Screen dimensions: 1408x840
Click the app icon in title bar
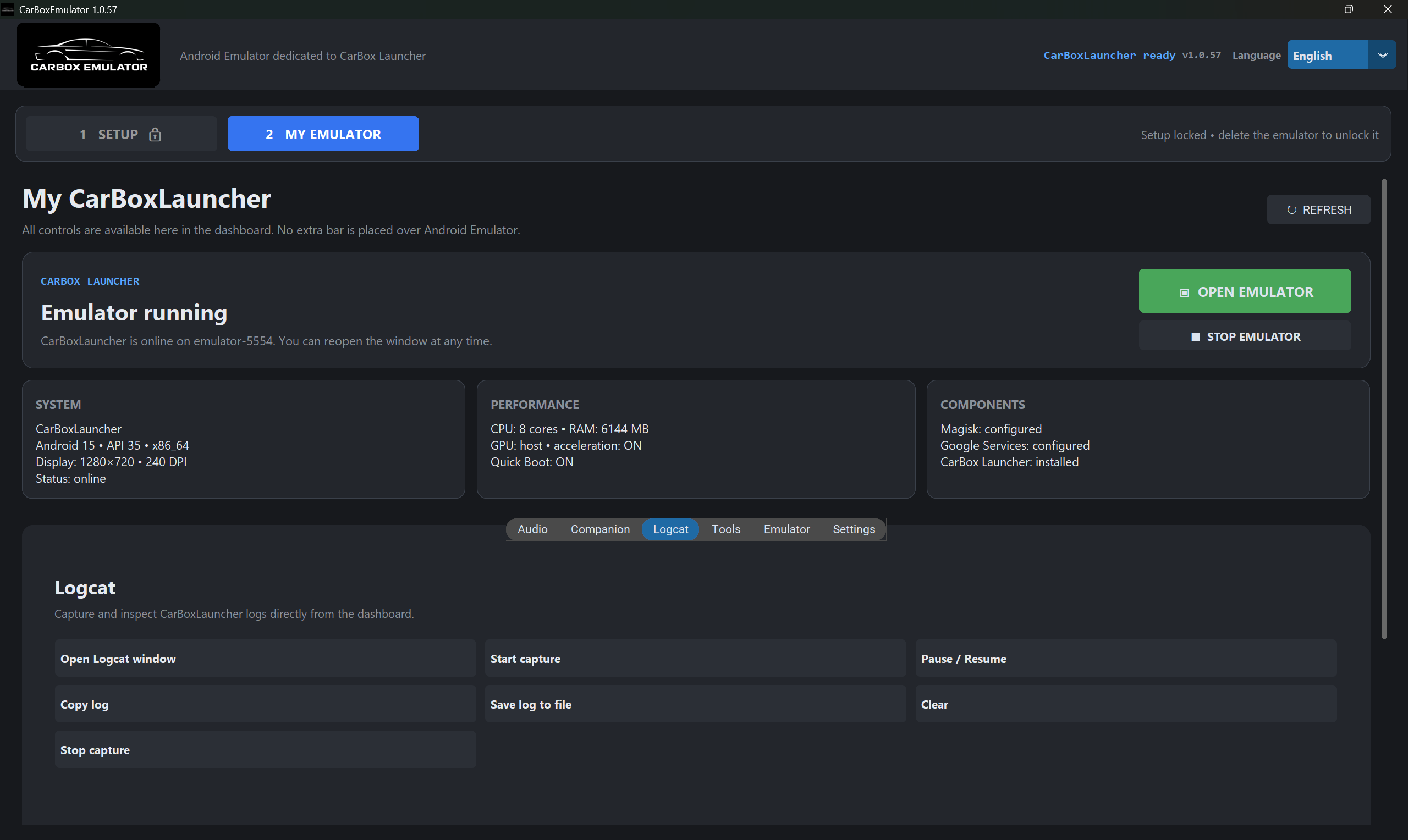(7, 9)
